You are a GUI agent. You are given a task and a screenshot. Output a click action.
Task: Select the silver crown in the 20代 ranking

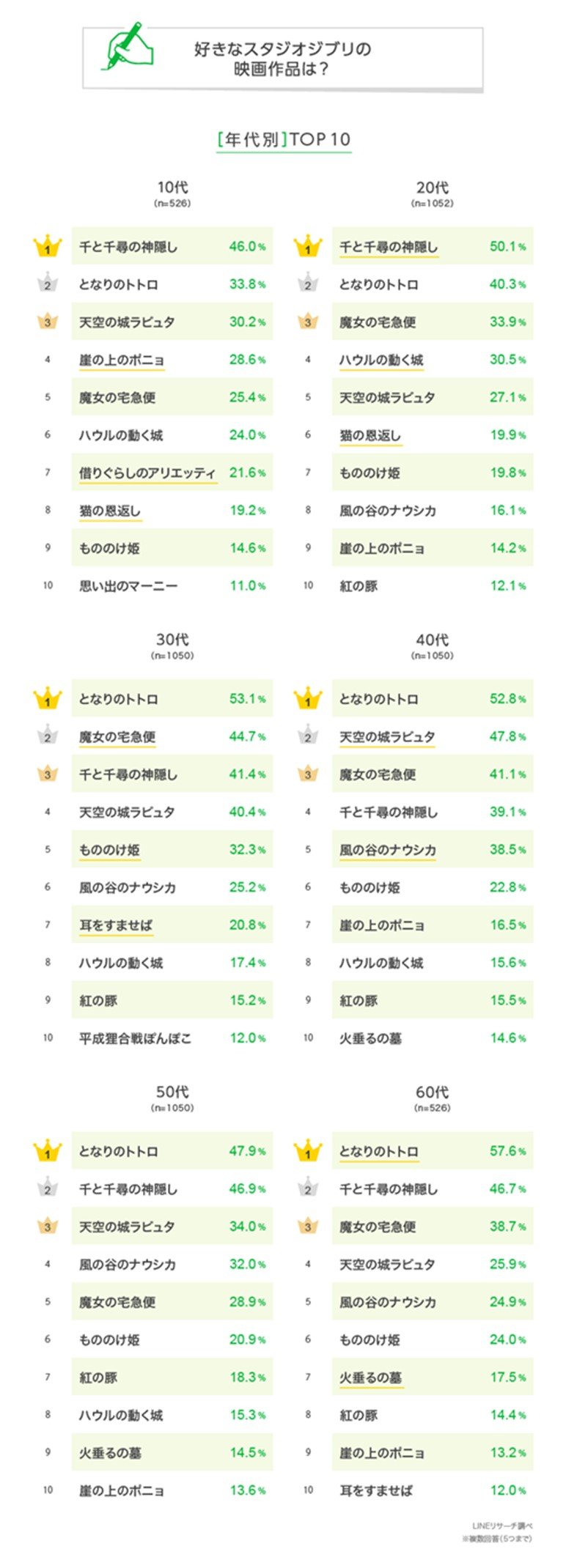[308, 284]
